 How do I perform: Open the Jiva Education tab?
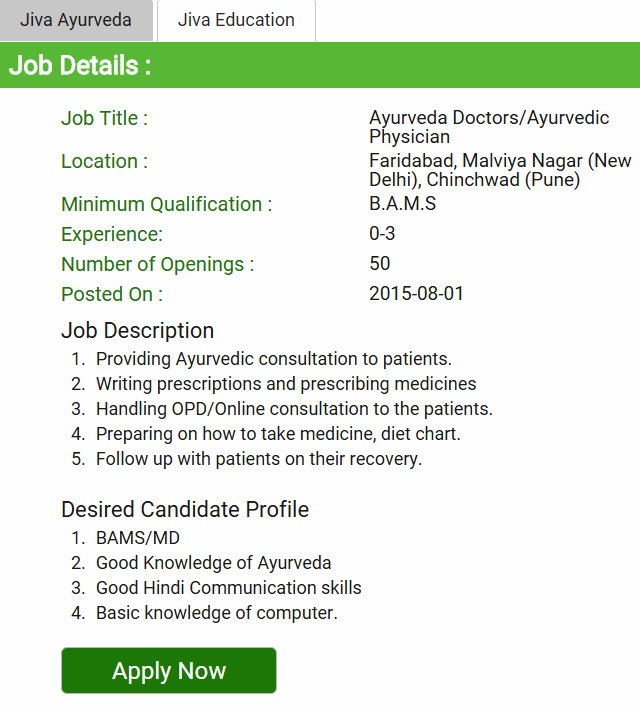pos(236,20)
